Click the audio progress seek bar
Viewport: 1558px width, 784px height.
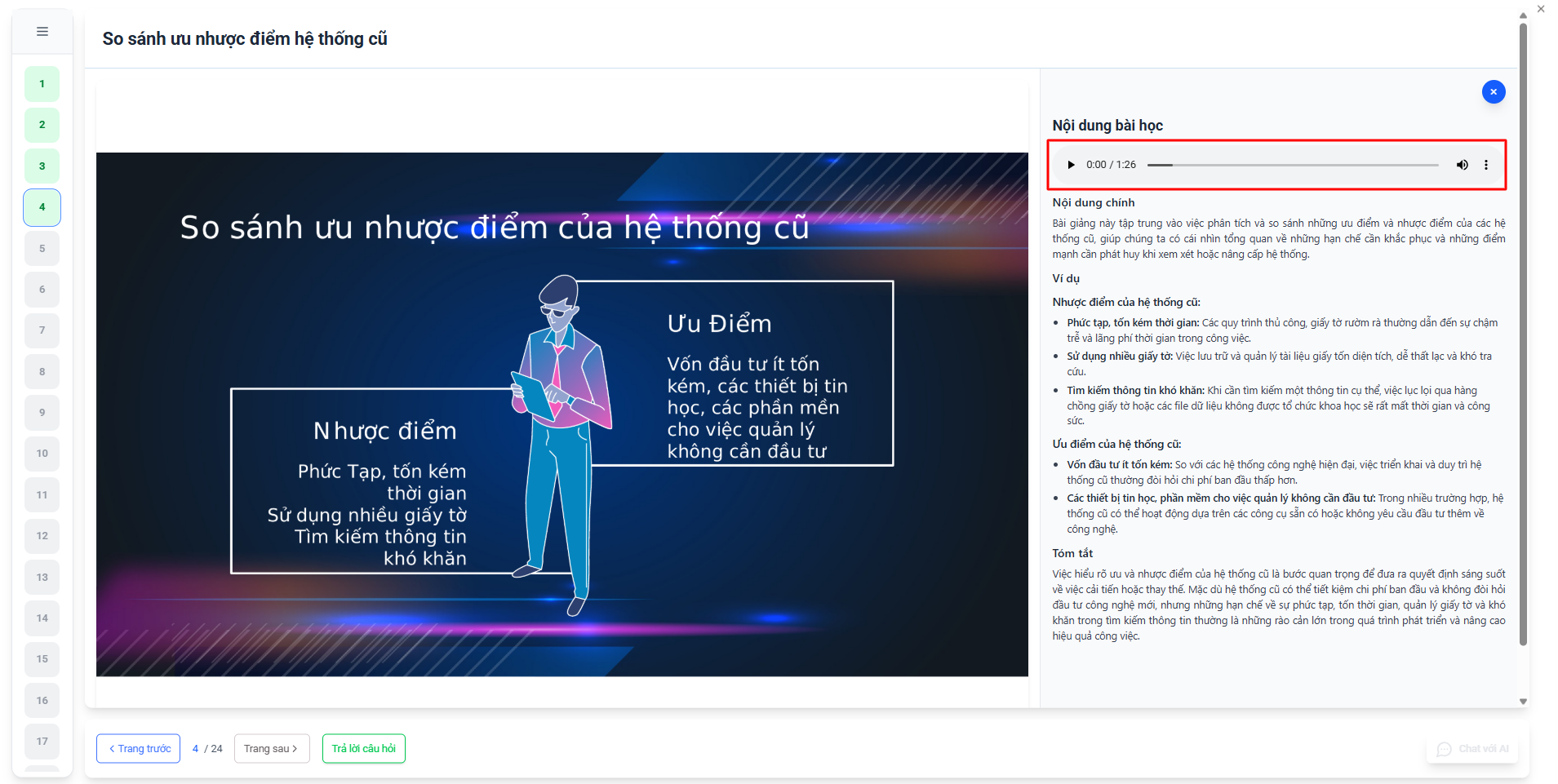(x=1293, y=165)
